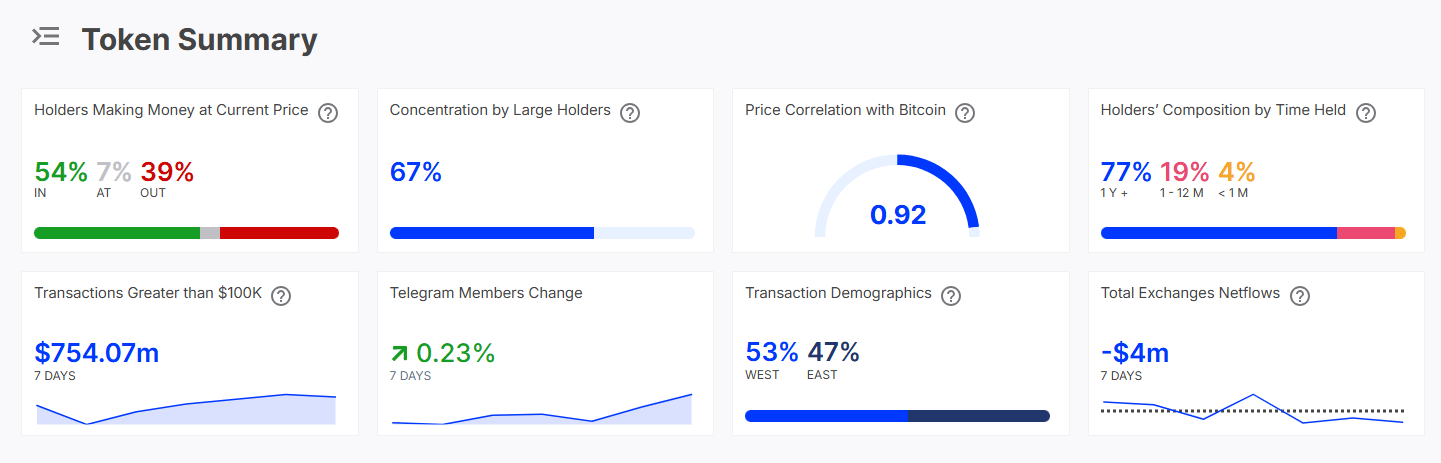Show info for Holders' Composition by Time Held
1441x463 pixels.
(x=1366, y=113)
